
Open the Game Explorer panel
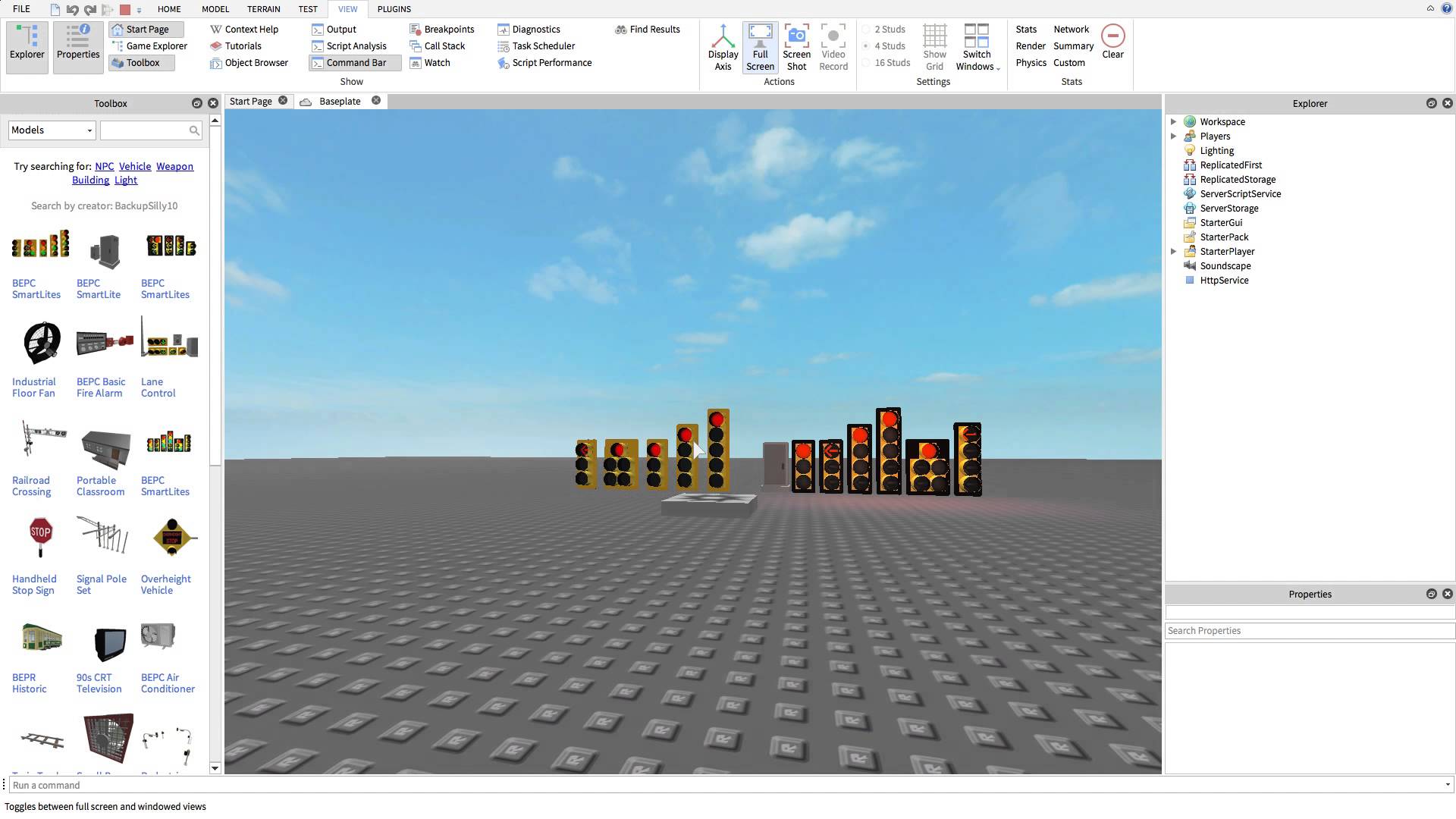(149, 46)
